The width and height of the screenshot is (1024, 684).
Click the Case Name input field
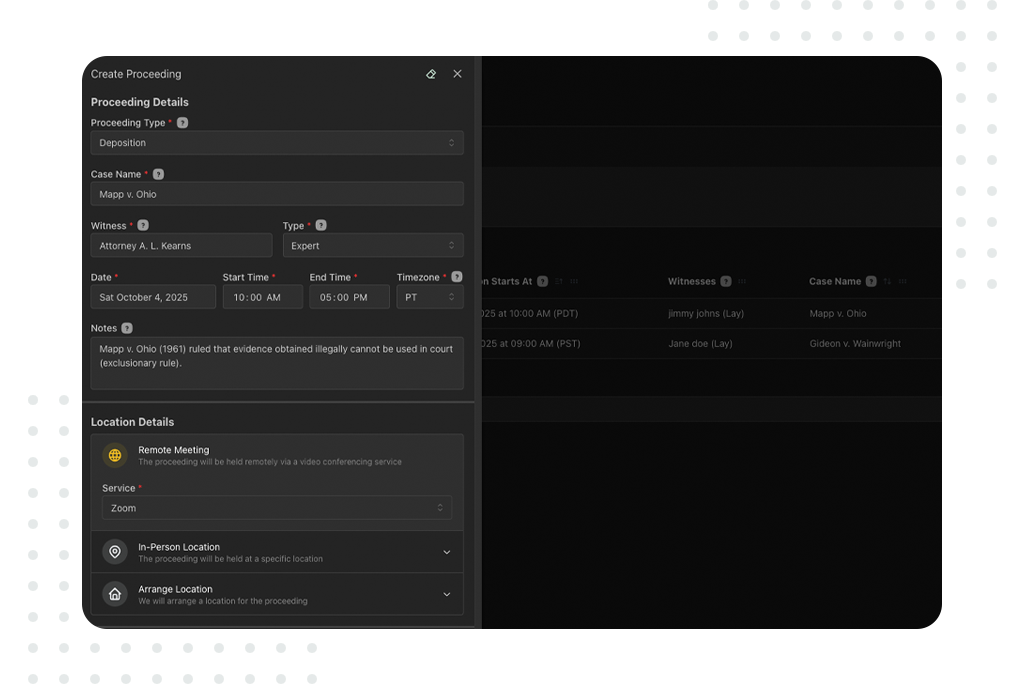pos(276,194)
